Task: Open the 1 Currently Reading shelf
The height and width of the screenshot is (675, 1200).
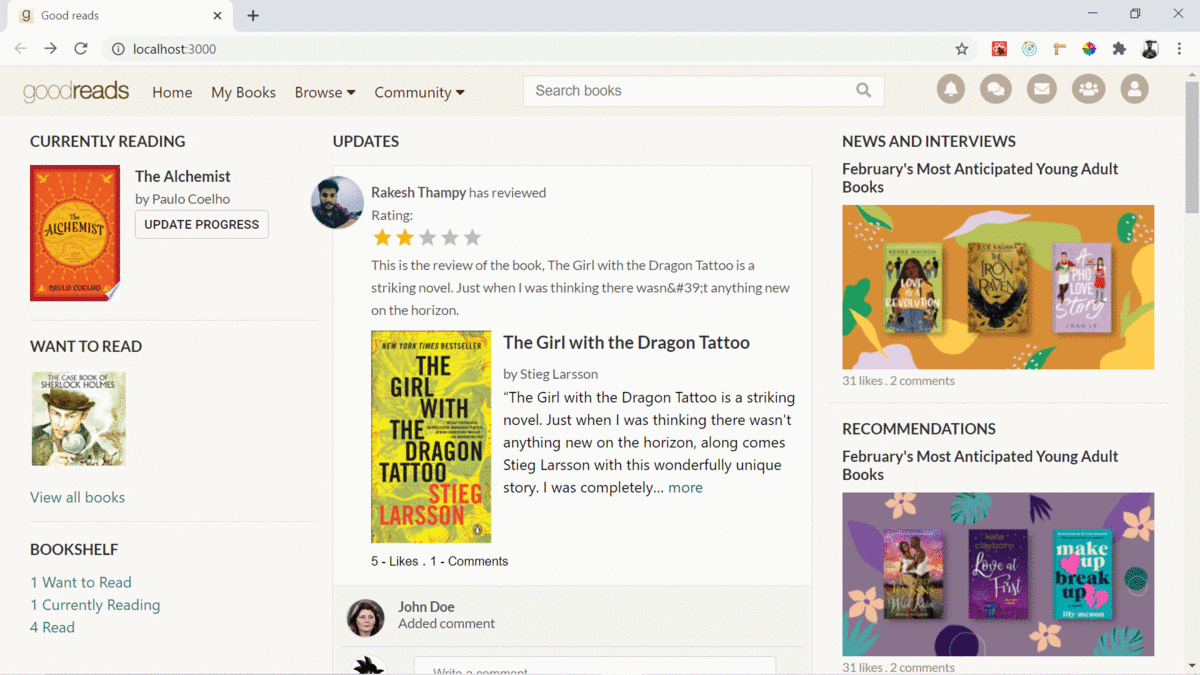Action: 95,605
